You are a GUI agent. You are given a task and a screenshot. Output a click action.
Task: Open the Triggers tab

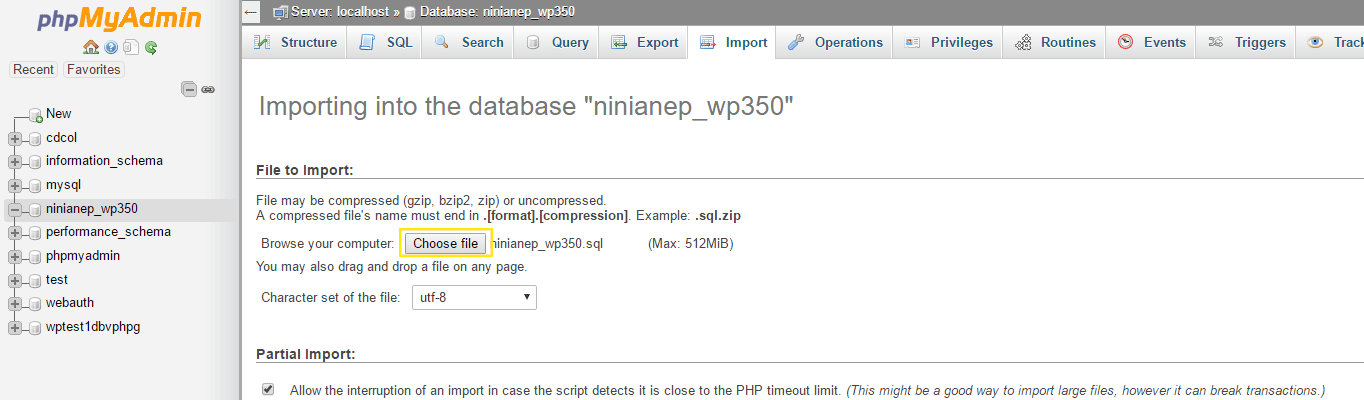tap(1246, 42)
